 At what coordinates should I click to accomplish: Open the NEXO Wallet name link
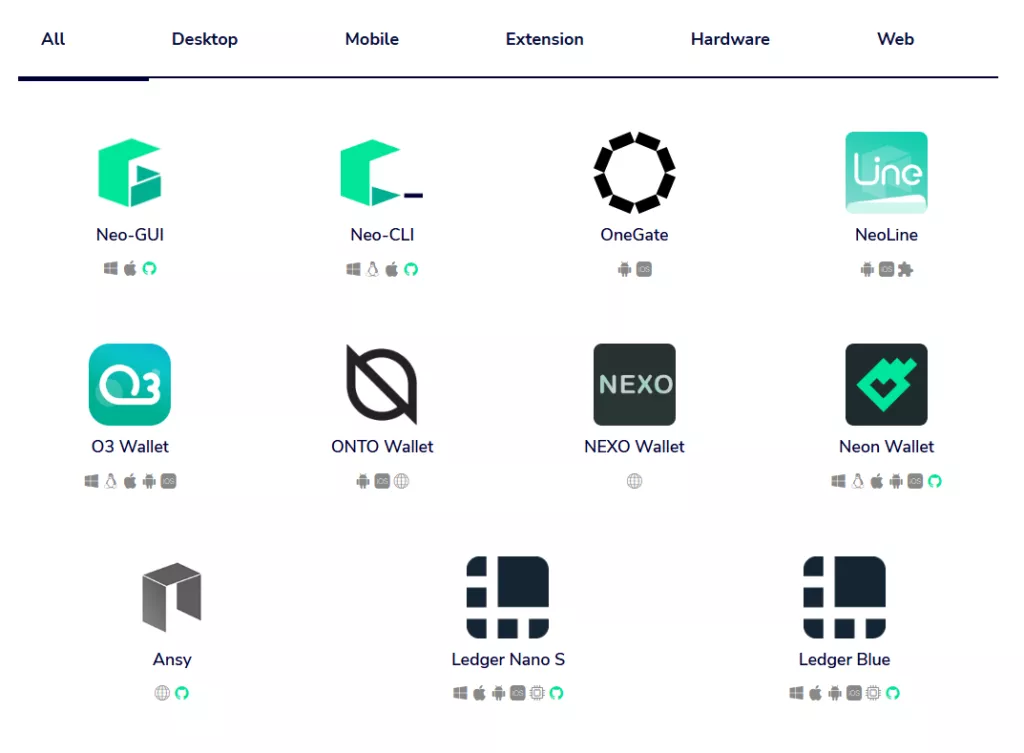click(634, 447)
